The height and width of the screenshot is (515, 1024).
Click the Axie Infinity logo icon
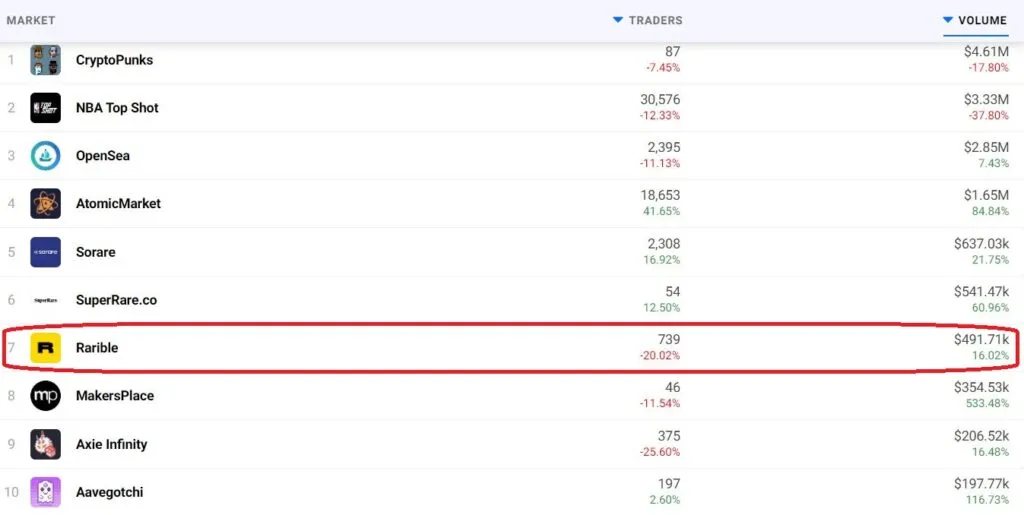pos(45,444)
